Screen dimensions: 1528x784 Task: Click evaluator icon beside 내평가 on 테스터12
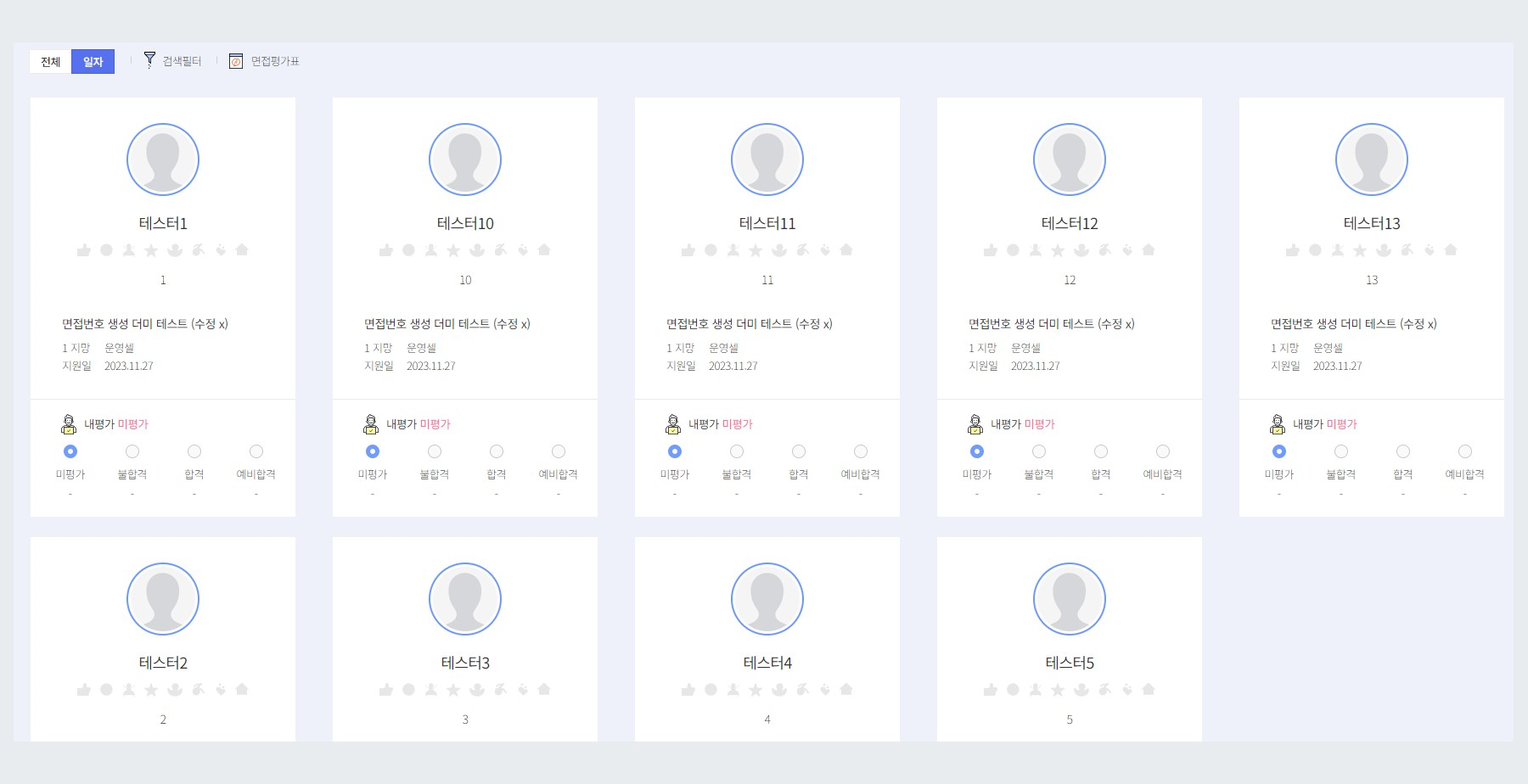[x=975, y=423]
